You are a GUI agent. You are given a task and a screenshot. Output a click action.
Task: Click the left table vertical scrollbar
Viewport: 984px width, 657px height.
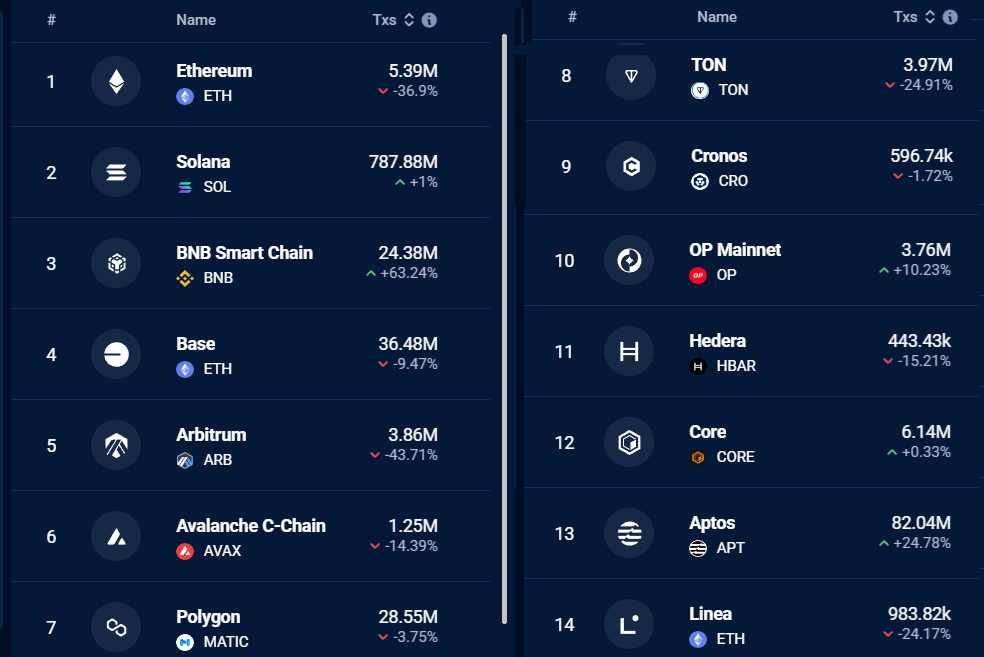pyautogui.click(x=505, y=329)
